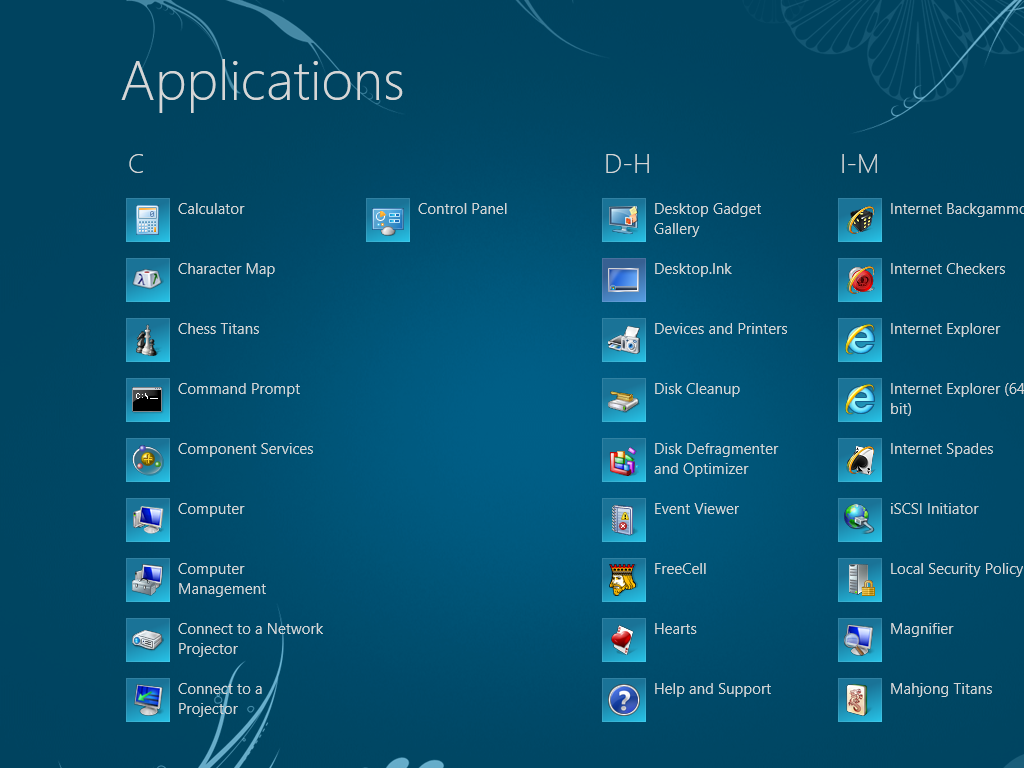This screenshot has width=1024, height=768.
Task: Open Command Prompt icon
Action: (148, 400)
